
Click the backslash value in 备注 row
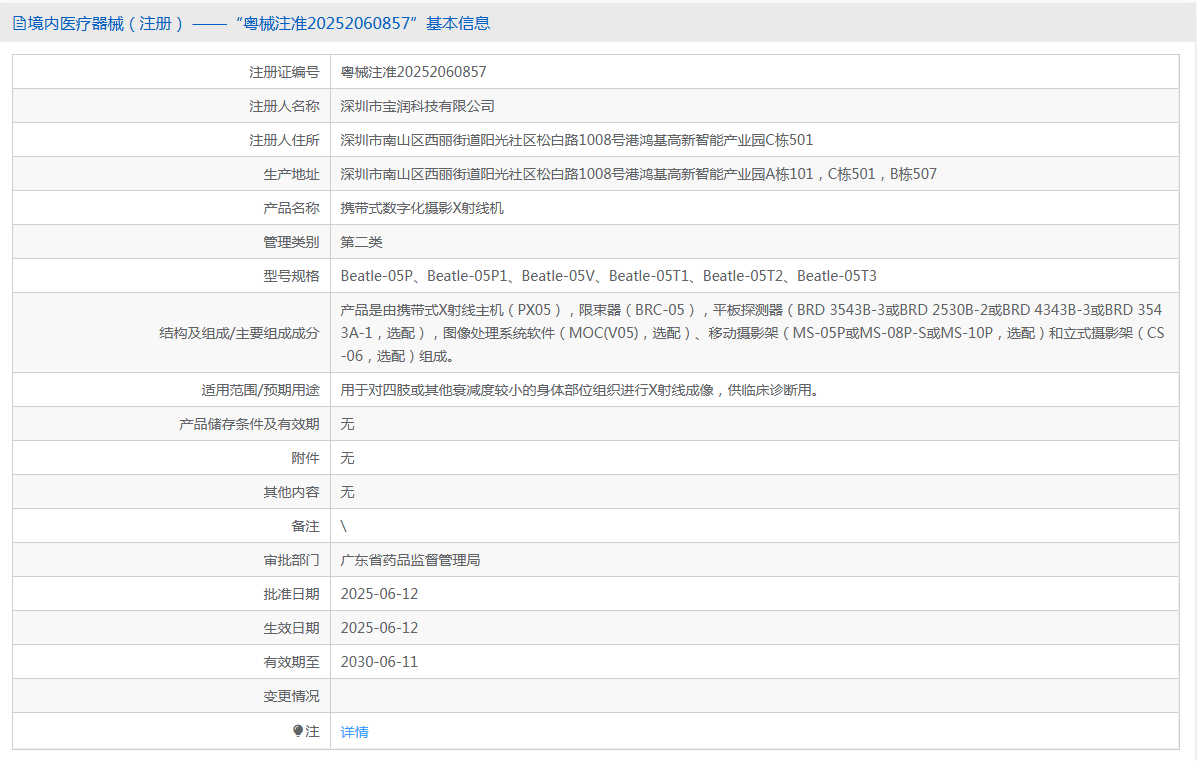344,526
